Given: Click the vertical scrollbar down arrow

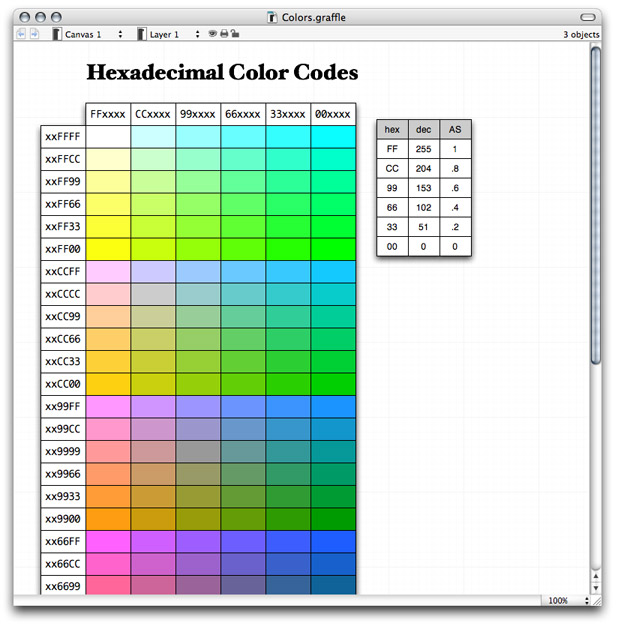Looking at the screenshot, I should click(596, 587).
